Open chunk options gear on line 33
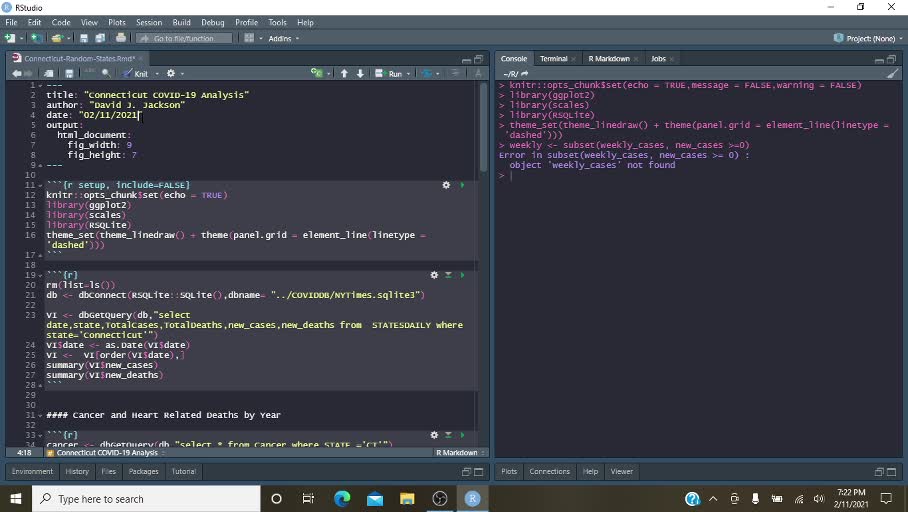 pyautogui.click(x=434, y=435)
